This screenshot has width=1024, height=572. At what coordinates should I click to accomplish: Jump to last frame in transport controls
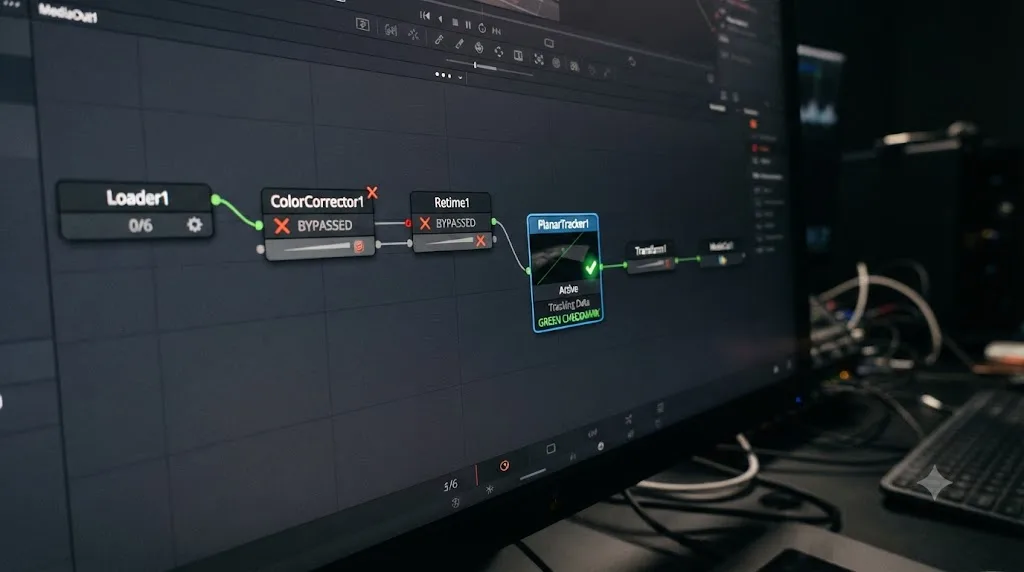pos(496,31)
